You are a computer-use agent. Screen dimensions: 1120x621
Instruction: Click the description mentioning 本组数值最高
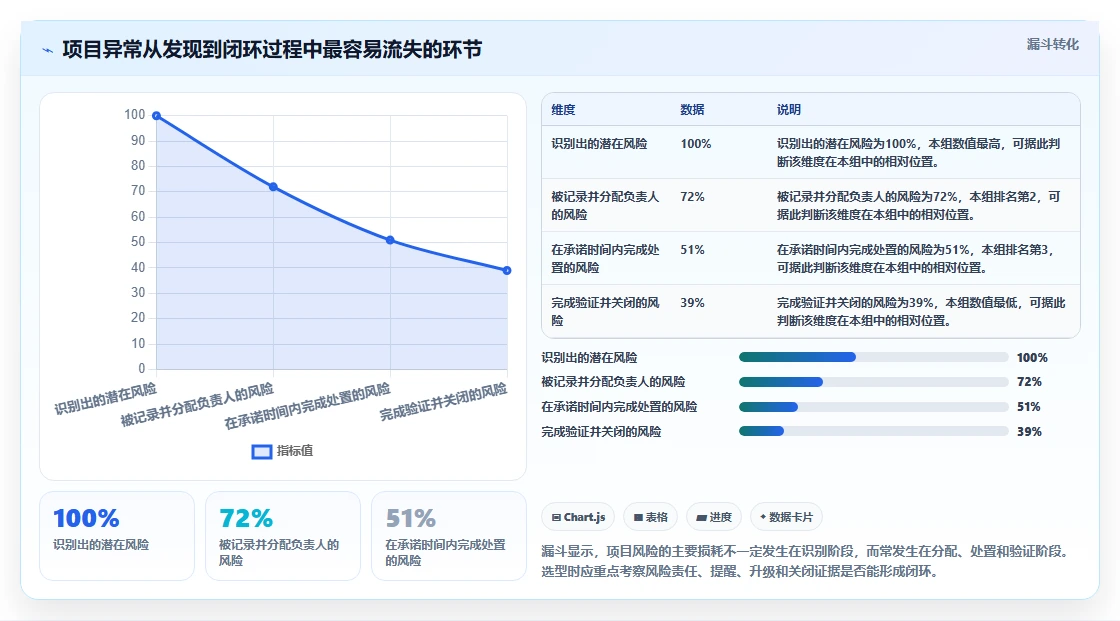point(919,152)
